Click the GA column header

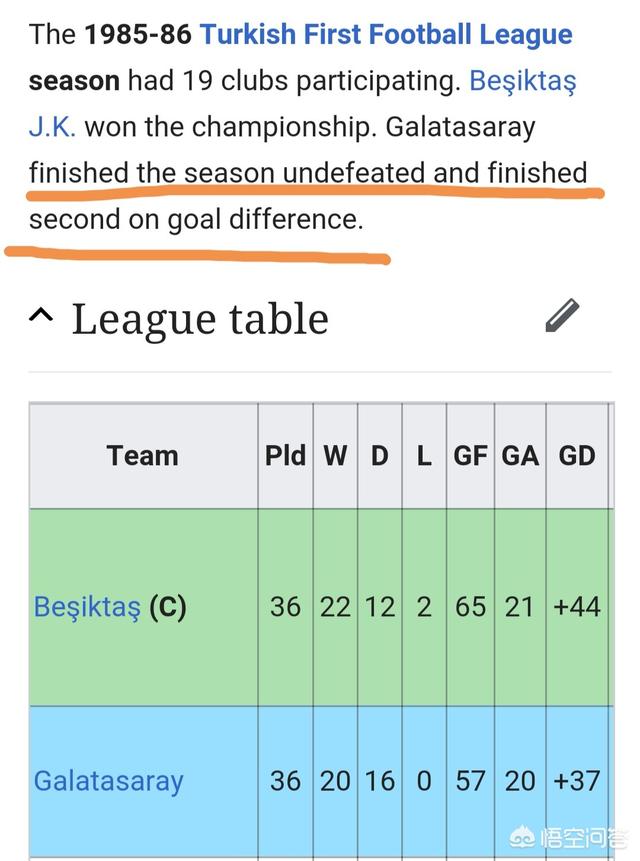(x=520, y=456)
